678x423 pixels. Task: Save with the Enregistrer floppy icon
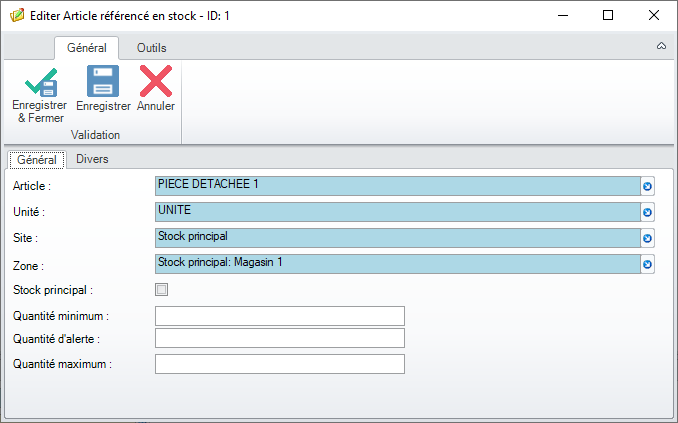click(103, 81)
